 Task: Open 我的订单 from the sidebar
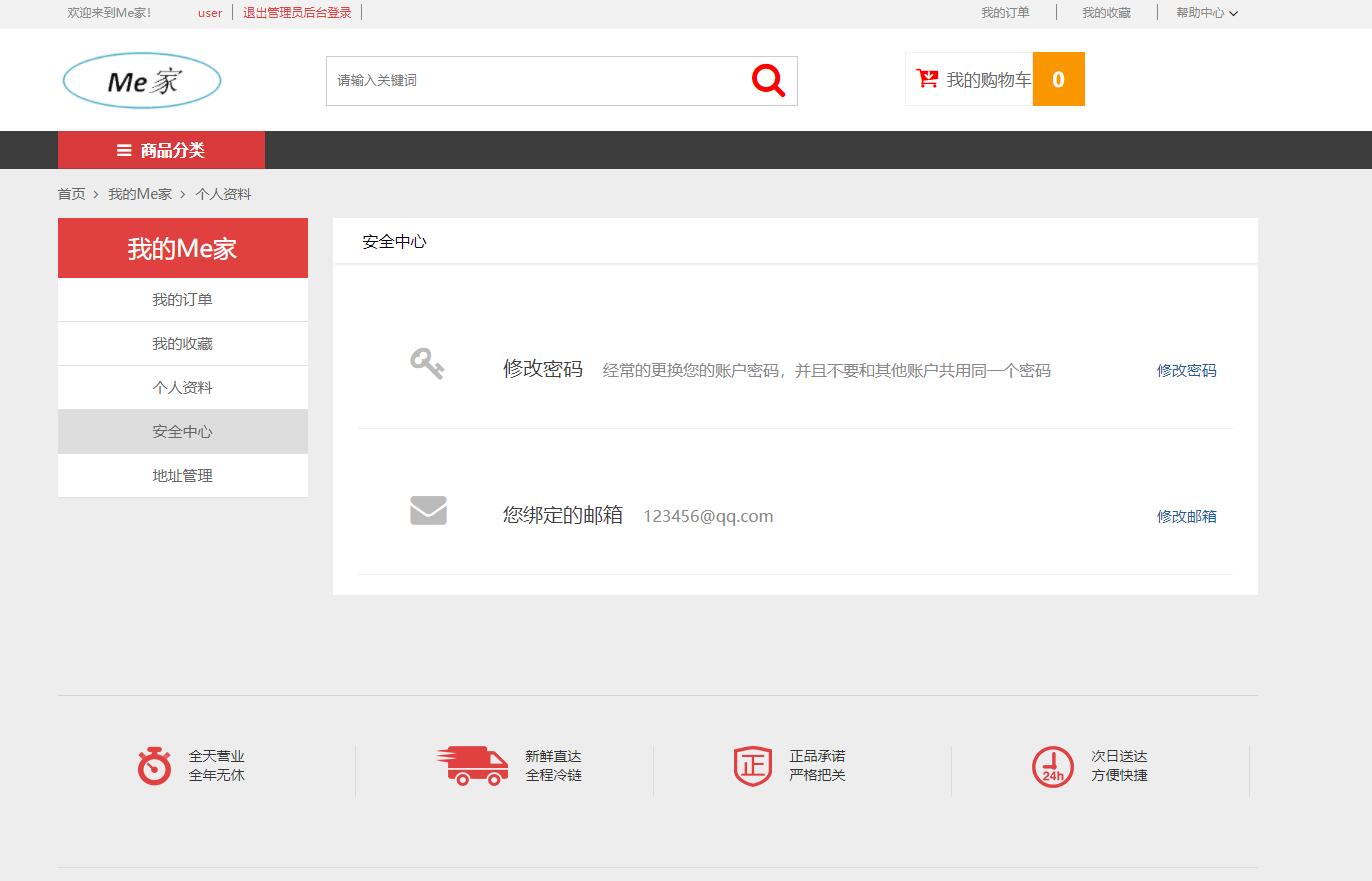pyautogui.click(x=182, y=299)
